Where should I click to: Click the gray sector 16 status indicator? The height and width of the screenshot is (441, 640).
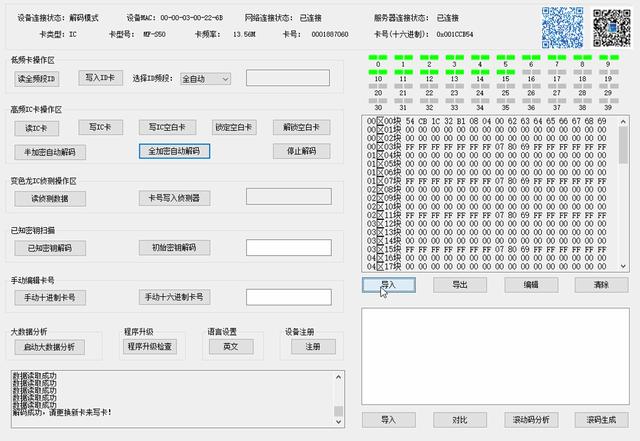[531, 72]
